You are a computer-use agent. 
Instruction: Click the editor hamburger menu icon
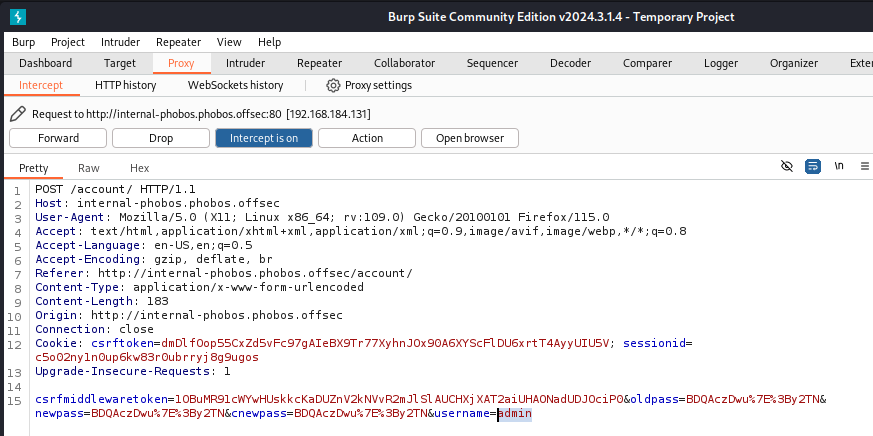click(x=865, y=166)
